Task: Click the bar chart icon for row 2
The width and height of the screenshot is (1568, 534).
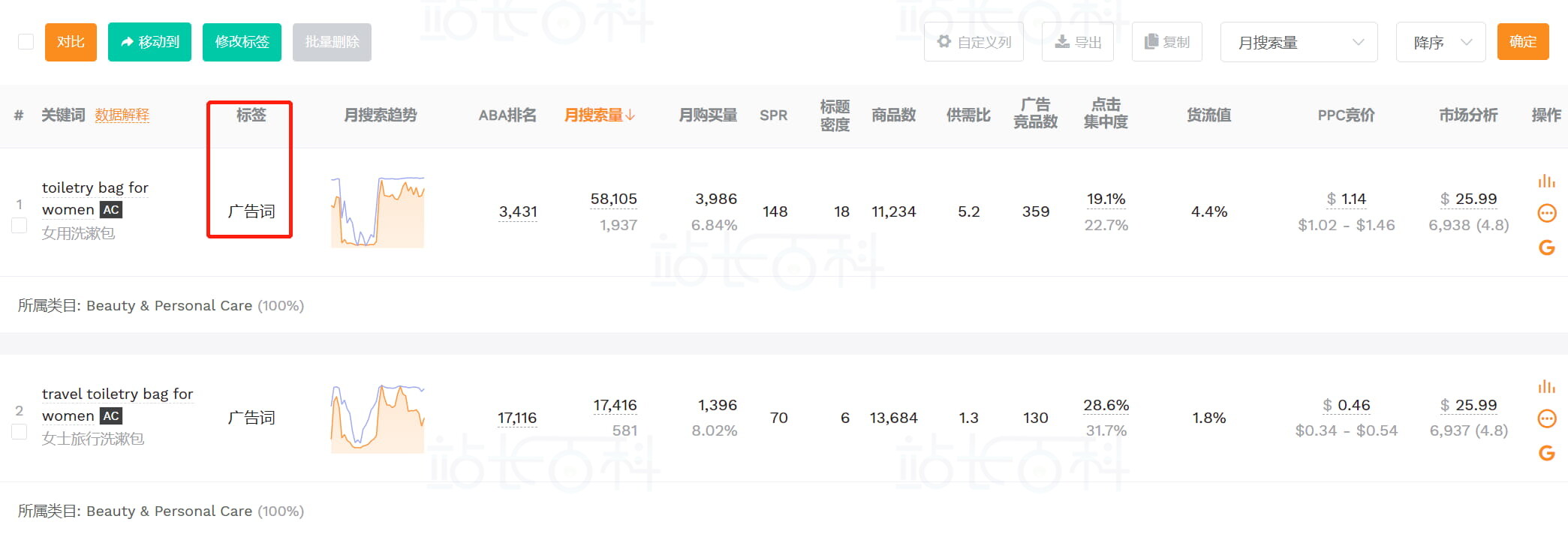Action: [1546, 387]
